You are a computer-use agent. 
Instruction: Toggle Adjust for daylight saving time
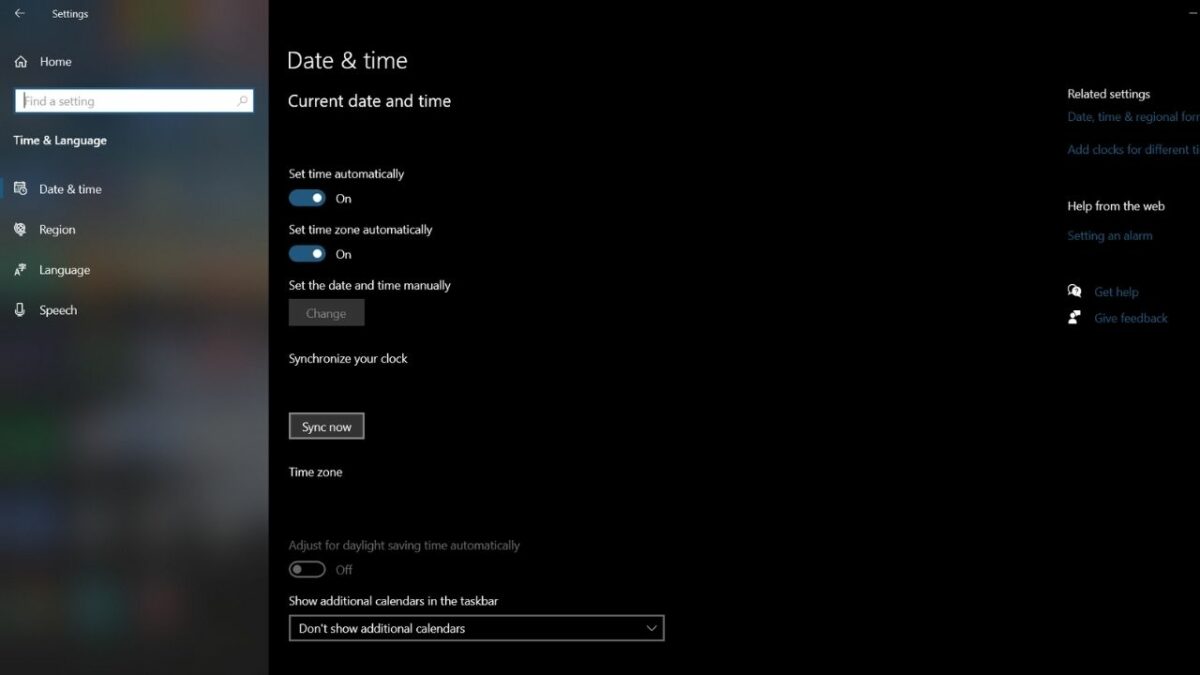(x=307, y=569)
